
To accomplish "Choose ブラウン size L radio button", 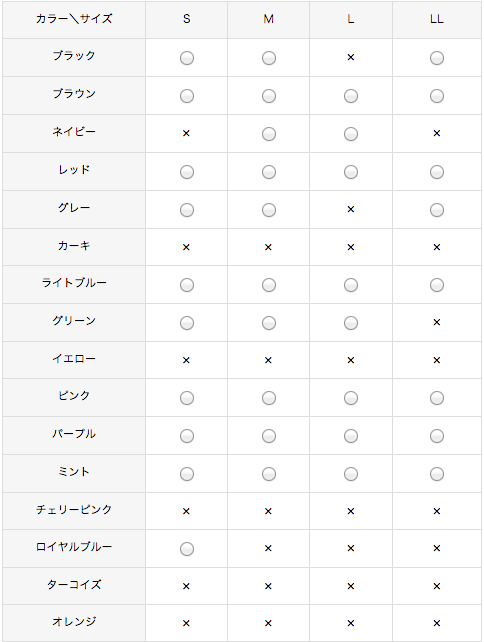I will coord(351,96).
